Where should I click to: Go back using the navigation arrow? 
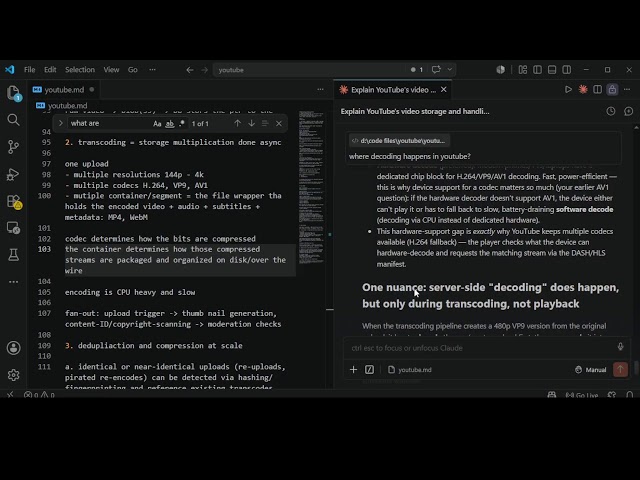point(190,70)
